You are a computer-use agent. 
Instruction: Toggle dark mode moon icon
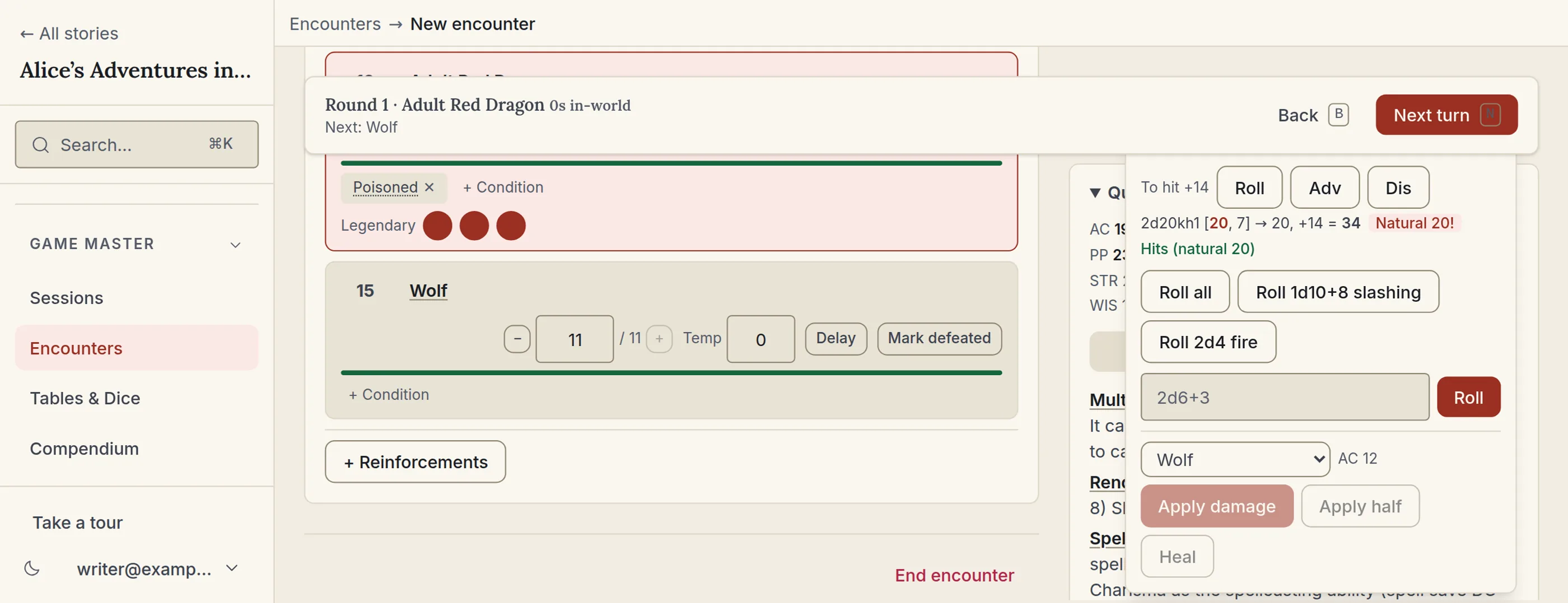tap(32, 568)
